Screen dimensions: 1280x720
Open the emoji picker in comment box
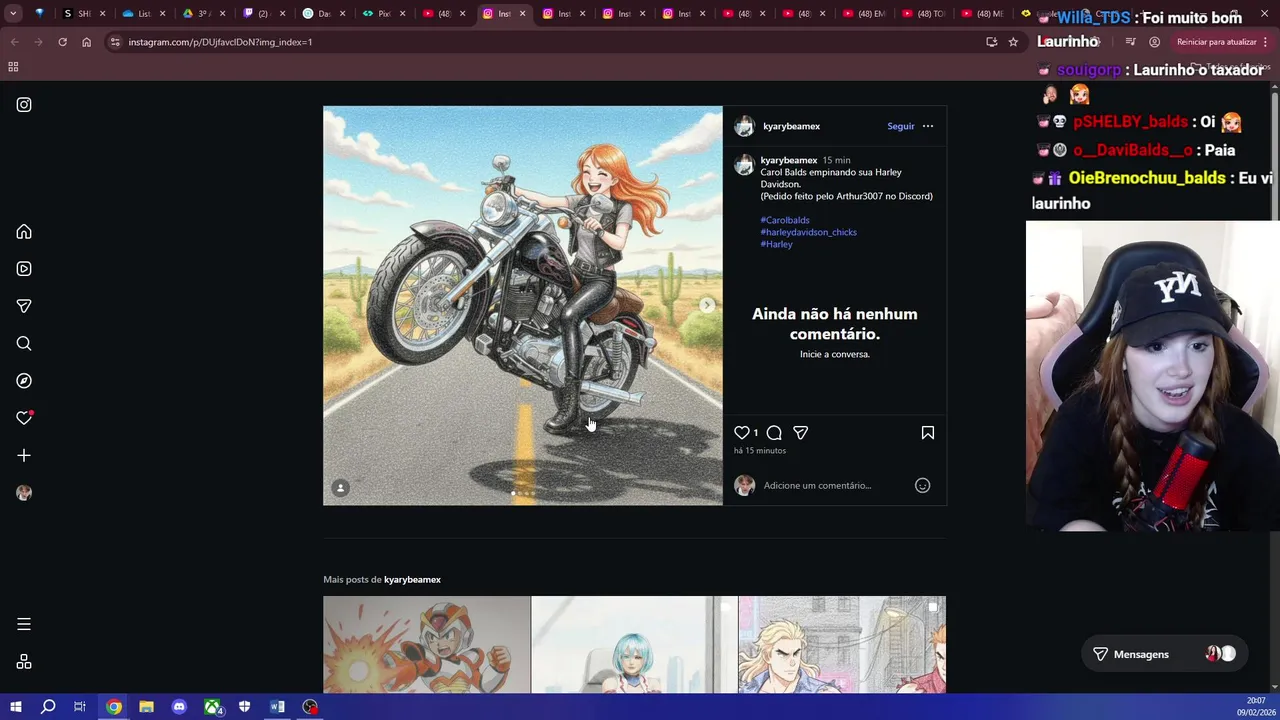point(922,486)
